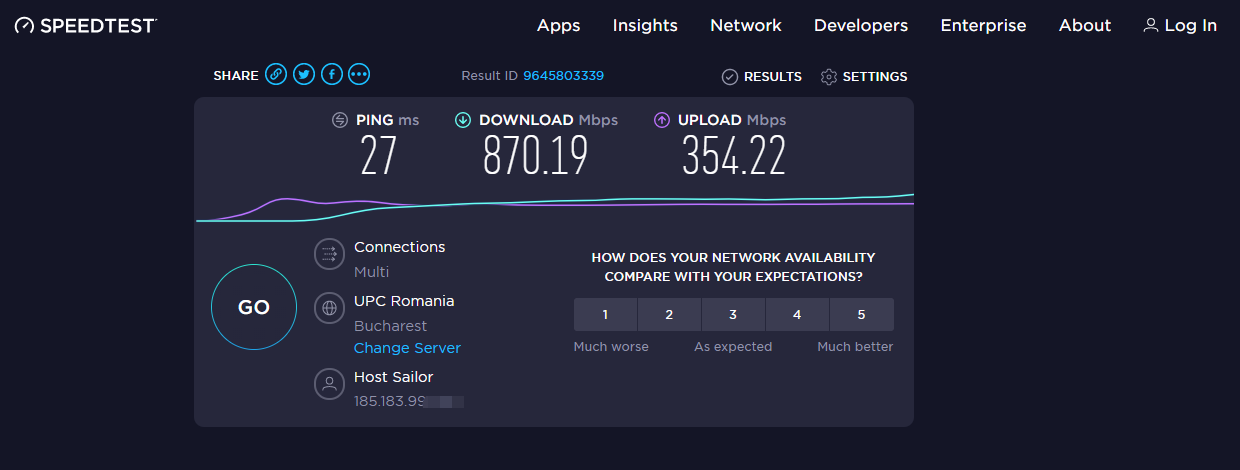
Task: Click 'Bucharest' location text
Action: (390, 326)
